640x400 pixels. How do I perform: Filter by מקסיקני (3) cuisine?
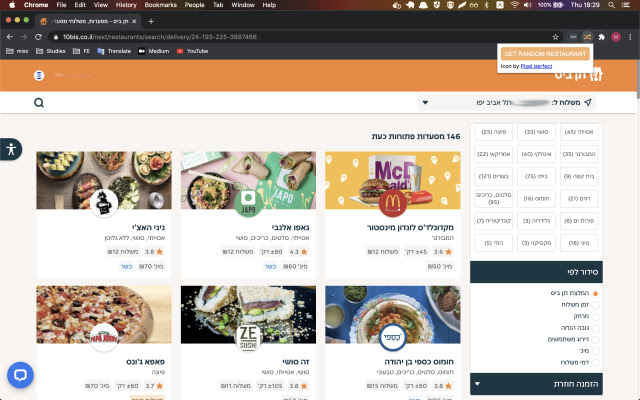pyautogui.click(x=536, y=243)
